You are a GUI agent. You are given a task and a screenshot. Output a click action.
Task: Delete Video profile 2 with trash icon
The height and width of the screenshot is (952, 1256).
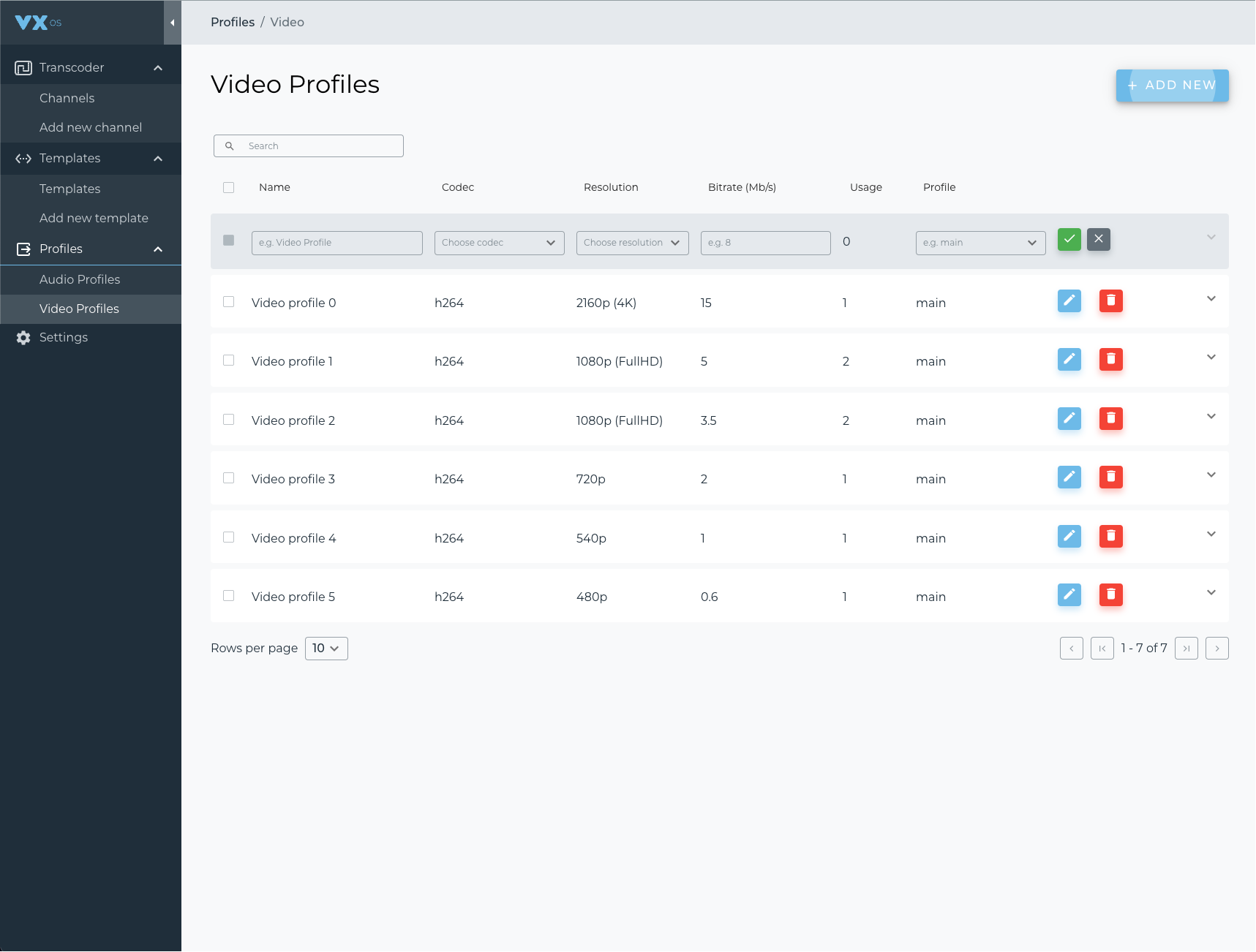pyautogui.click(x=1111, y=419)
